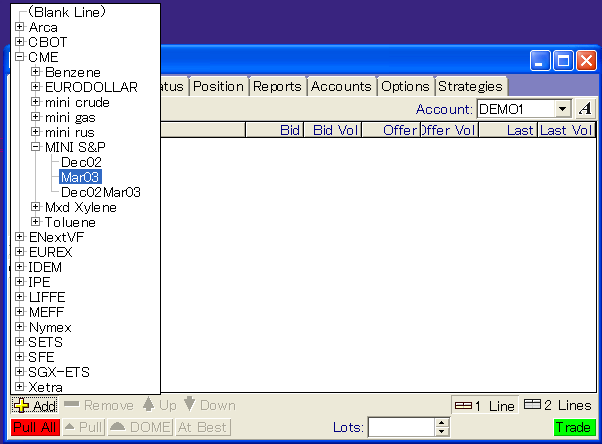The height and width of the screenshot is (444, 602).
Task: Select the EURODOLLAR label in the tree
Action: [x=91, y=87]
